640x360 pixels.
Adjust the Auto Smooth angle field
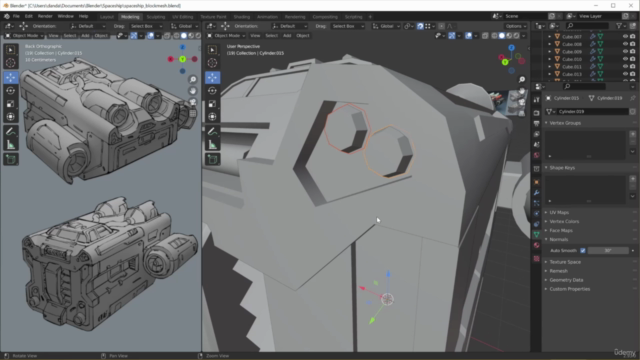(x=608, y=251)
